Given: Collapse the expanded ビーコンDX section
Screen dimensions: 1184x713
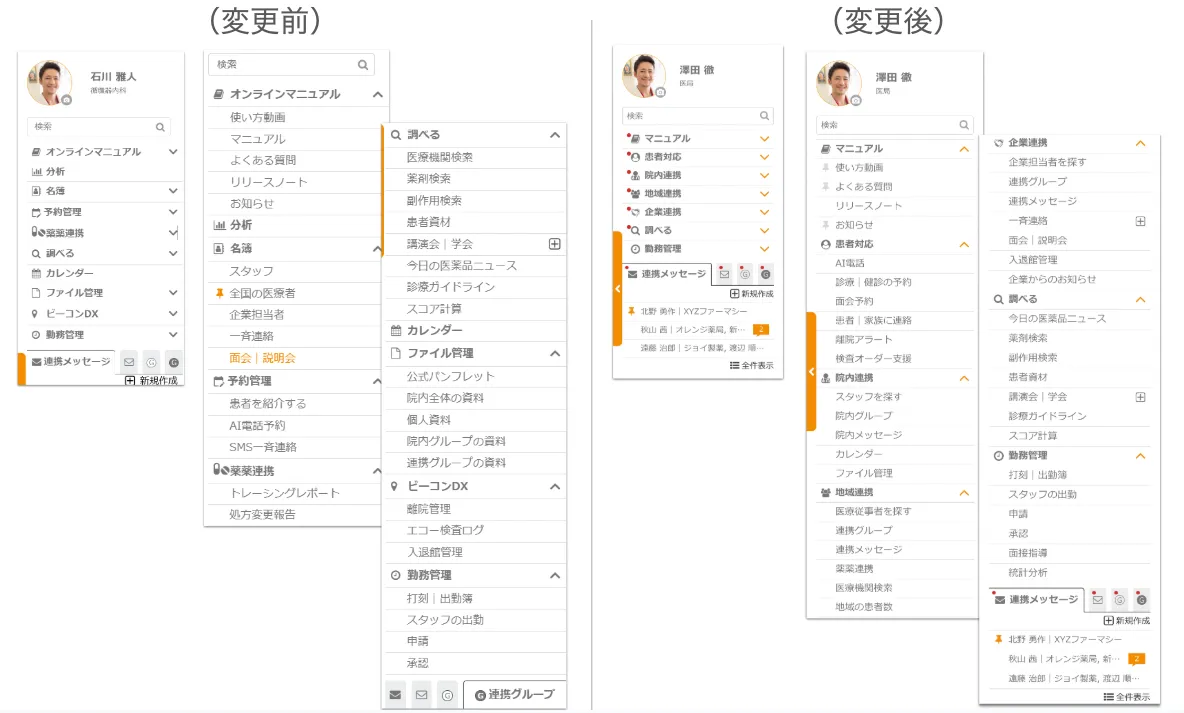Looking at the screenshot, I should pyautogui.click(x=555, y=487).
